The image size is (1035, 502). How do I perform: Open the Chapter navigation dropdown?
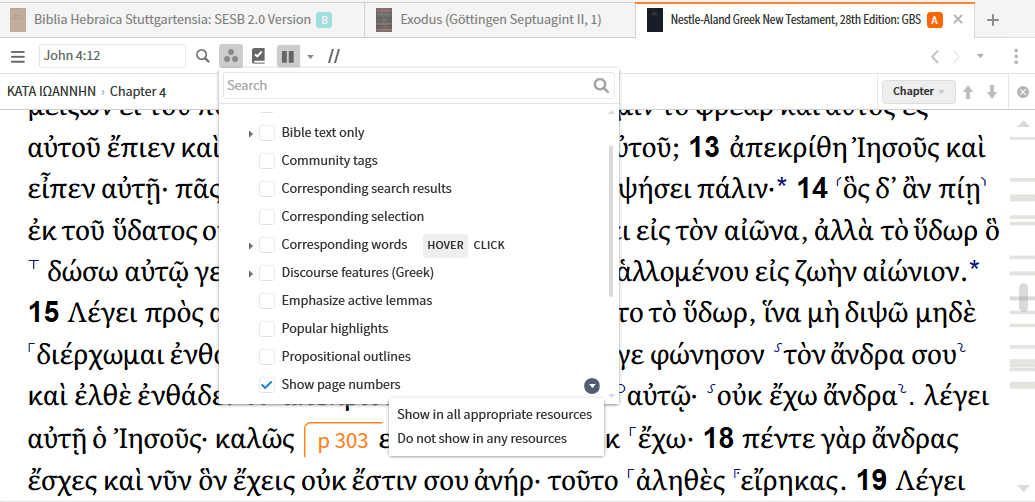[x=919, y=91]
